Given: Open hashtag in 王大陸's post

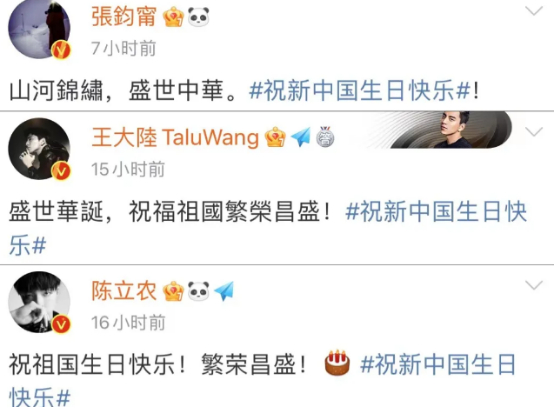Looking at the screenshot, I should click(269, 228).
